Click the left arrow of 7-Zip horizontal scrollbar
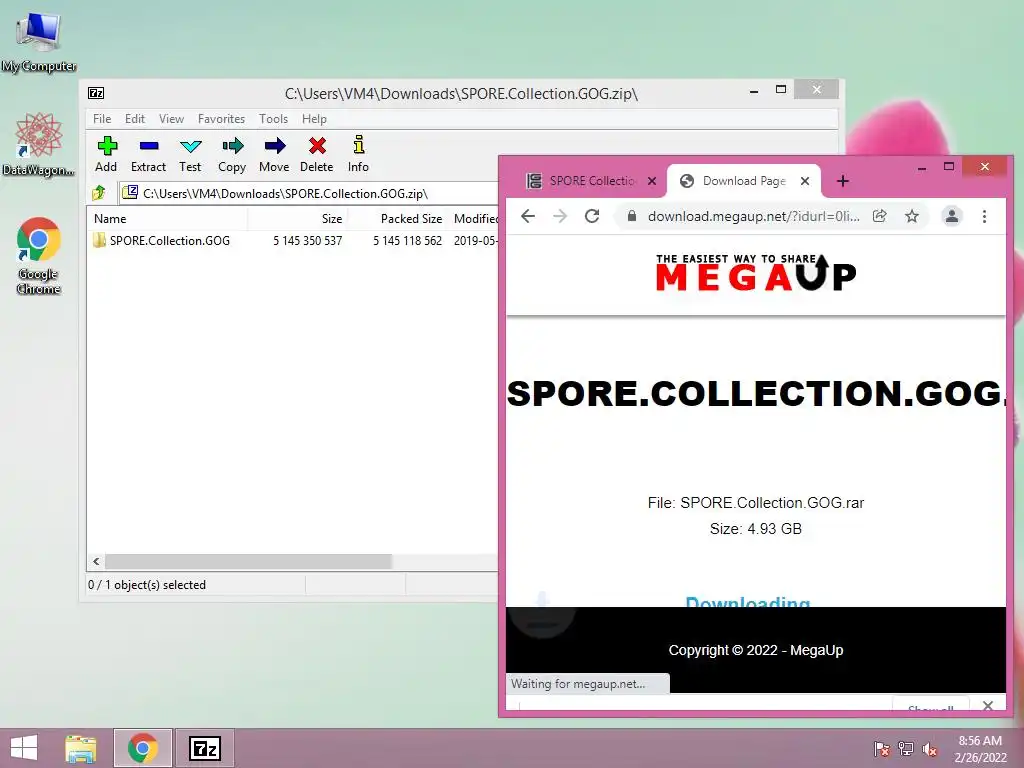Screen dimensions: 1024x768 pyautogui.click(x=96, y=562)
